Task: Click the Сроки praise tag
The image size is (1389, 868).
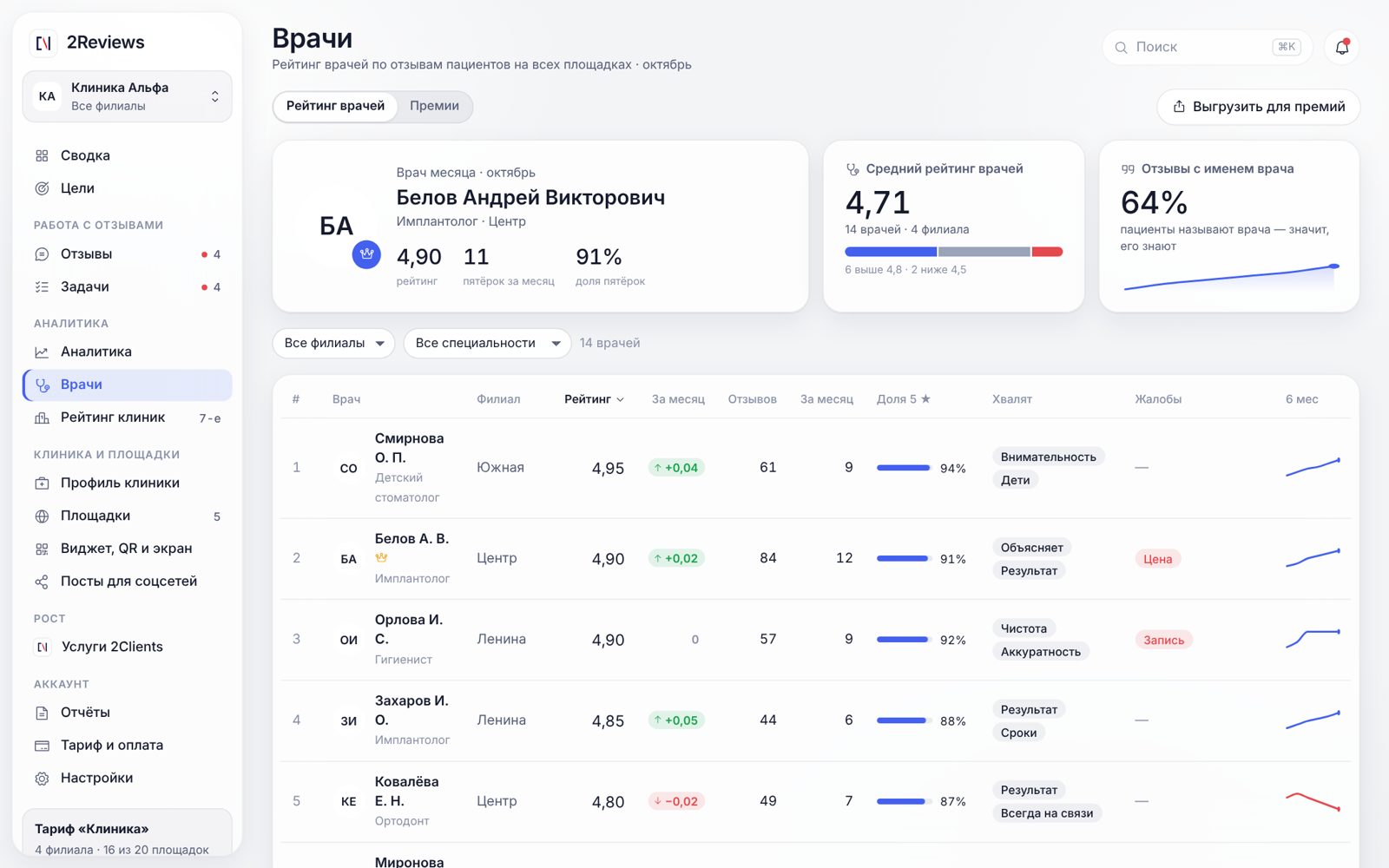Action: point(1018,733)
